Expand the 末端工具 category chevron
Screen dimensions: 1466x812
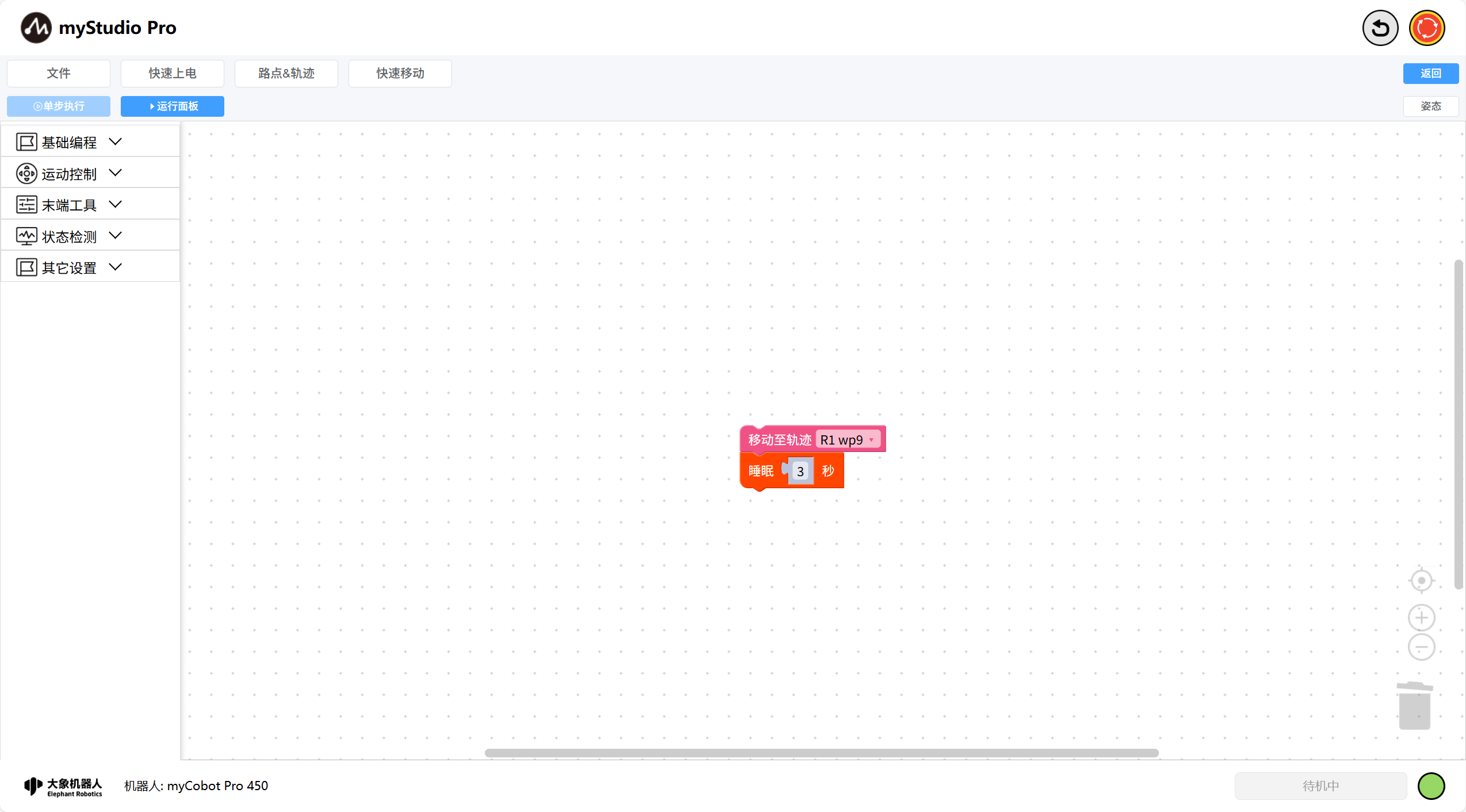coord(115,205)
